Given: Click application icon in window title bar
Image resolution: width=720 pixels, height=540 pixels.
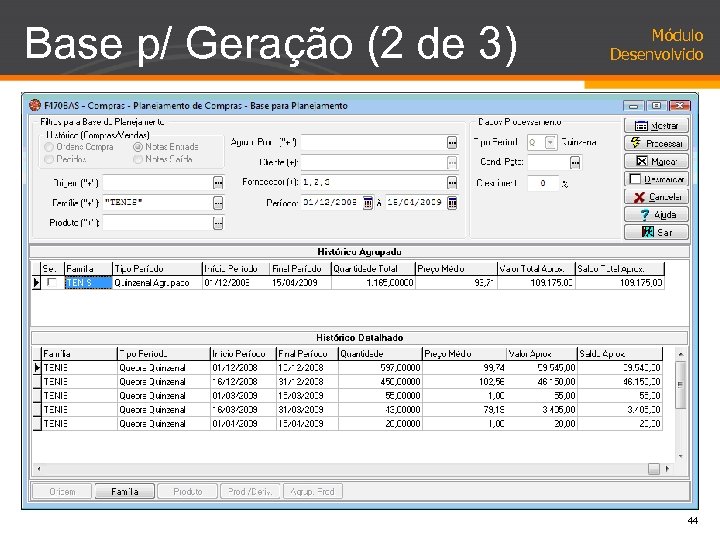Looking at the screenshot, I should (x=35, y=105).
